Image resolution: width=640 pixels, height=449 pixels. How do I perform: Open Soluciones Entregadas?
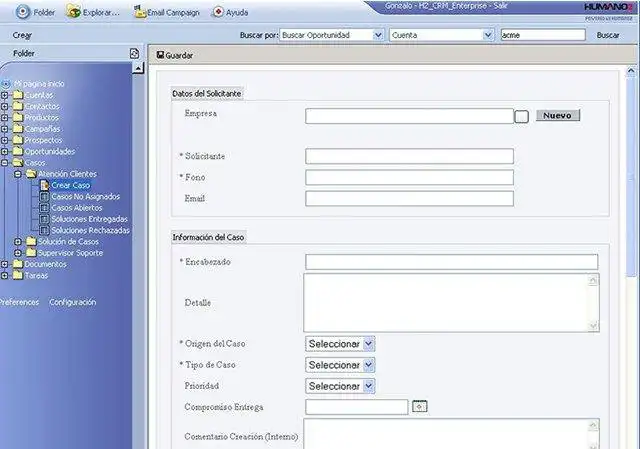89,219
